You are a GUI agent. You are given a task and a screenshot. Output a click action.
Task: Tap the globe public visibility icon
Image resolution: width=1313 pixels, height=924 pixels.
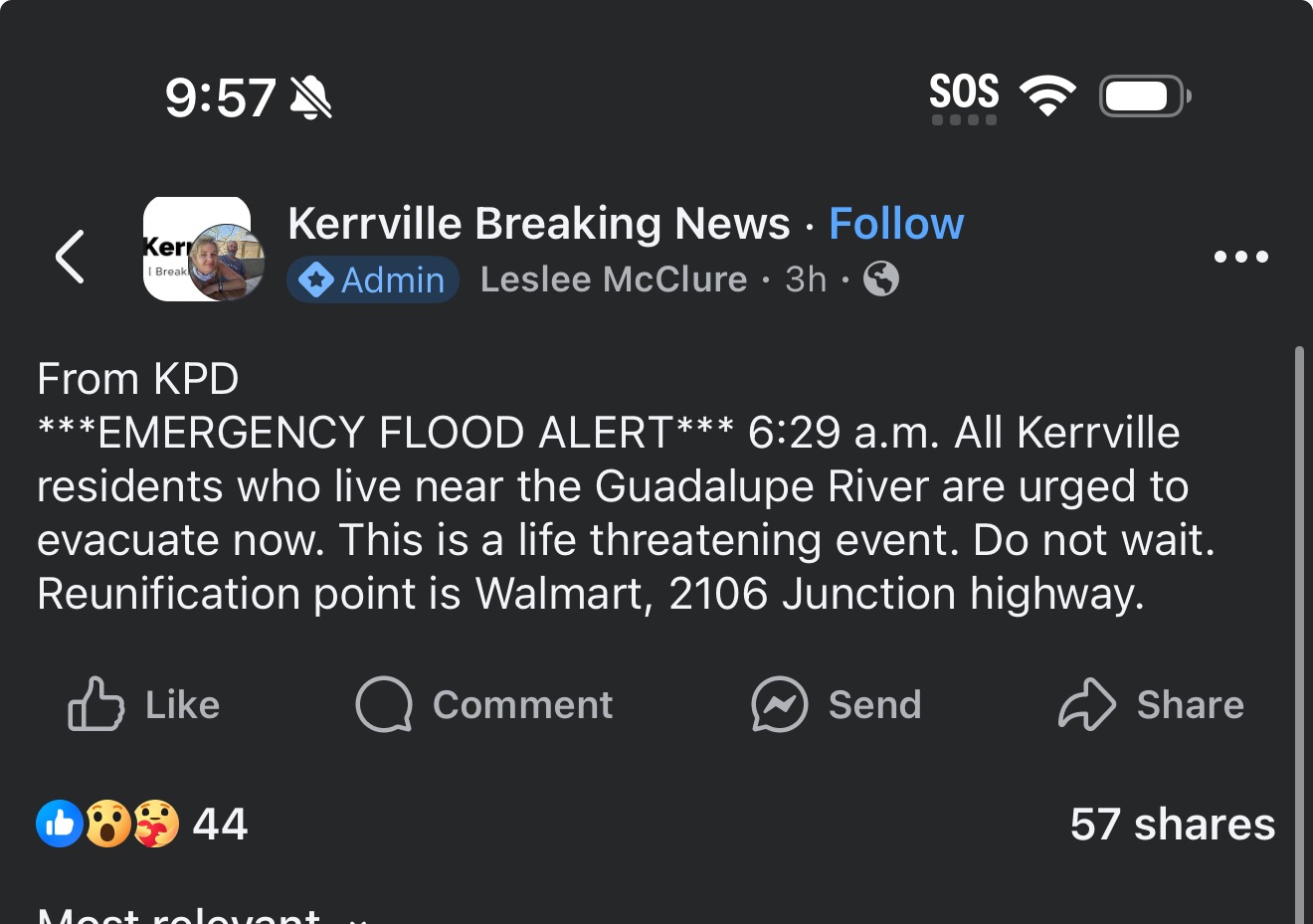(881, 279)
